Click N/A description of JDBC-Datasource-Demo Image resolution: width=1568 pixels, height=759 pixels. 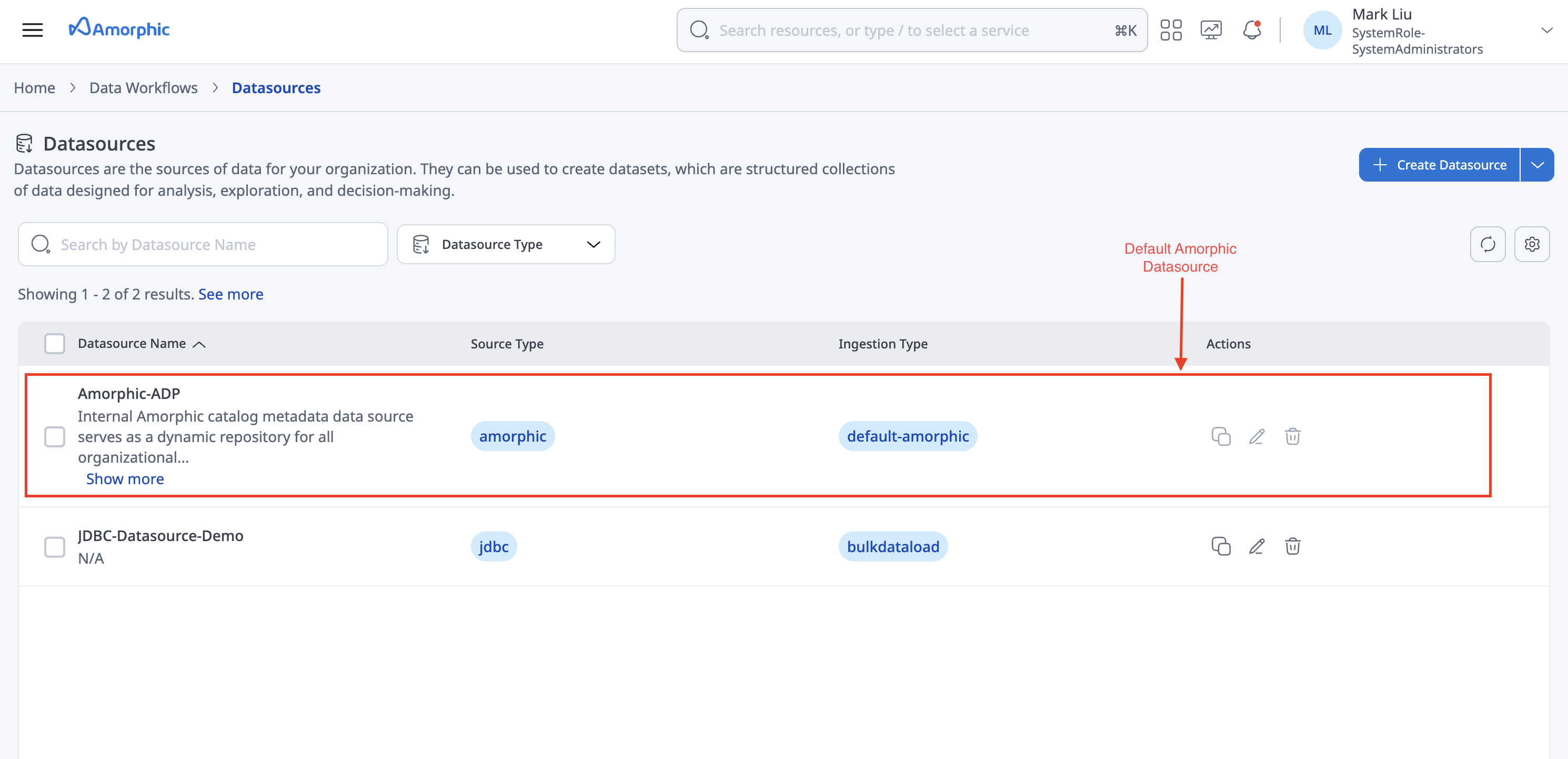coord(91,558)
